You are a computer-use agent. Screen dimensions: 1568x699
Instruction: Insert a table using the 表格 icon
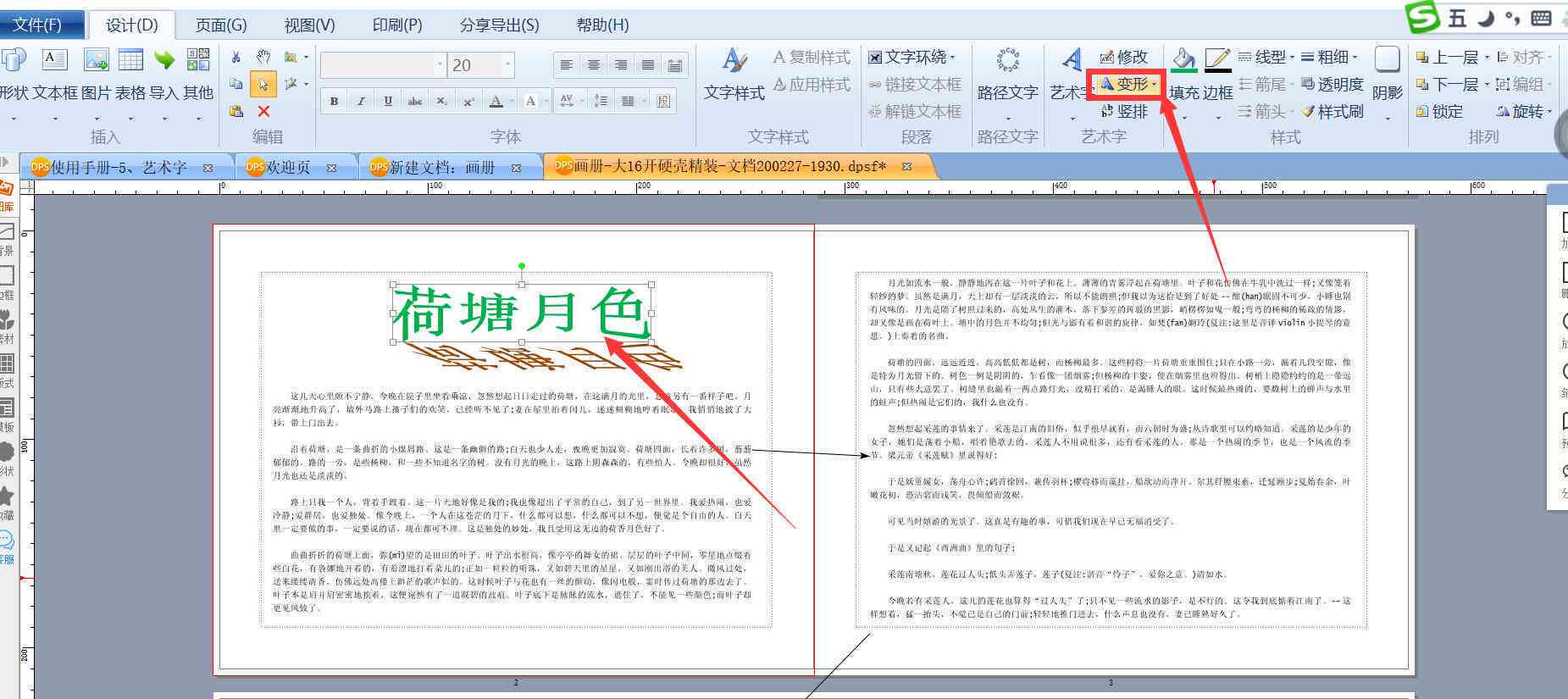pyautogui.click(x=130, y=59)
